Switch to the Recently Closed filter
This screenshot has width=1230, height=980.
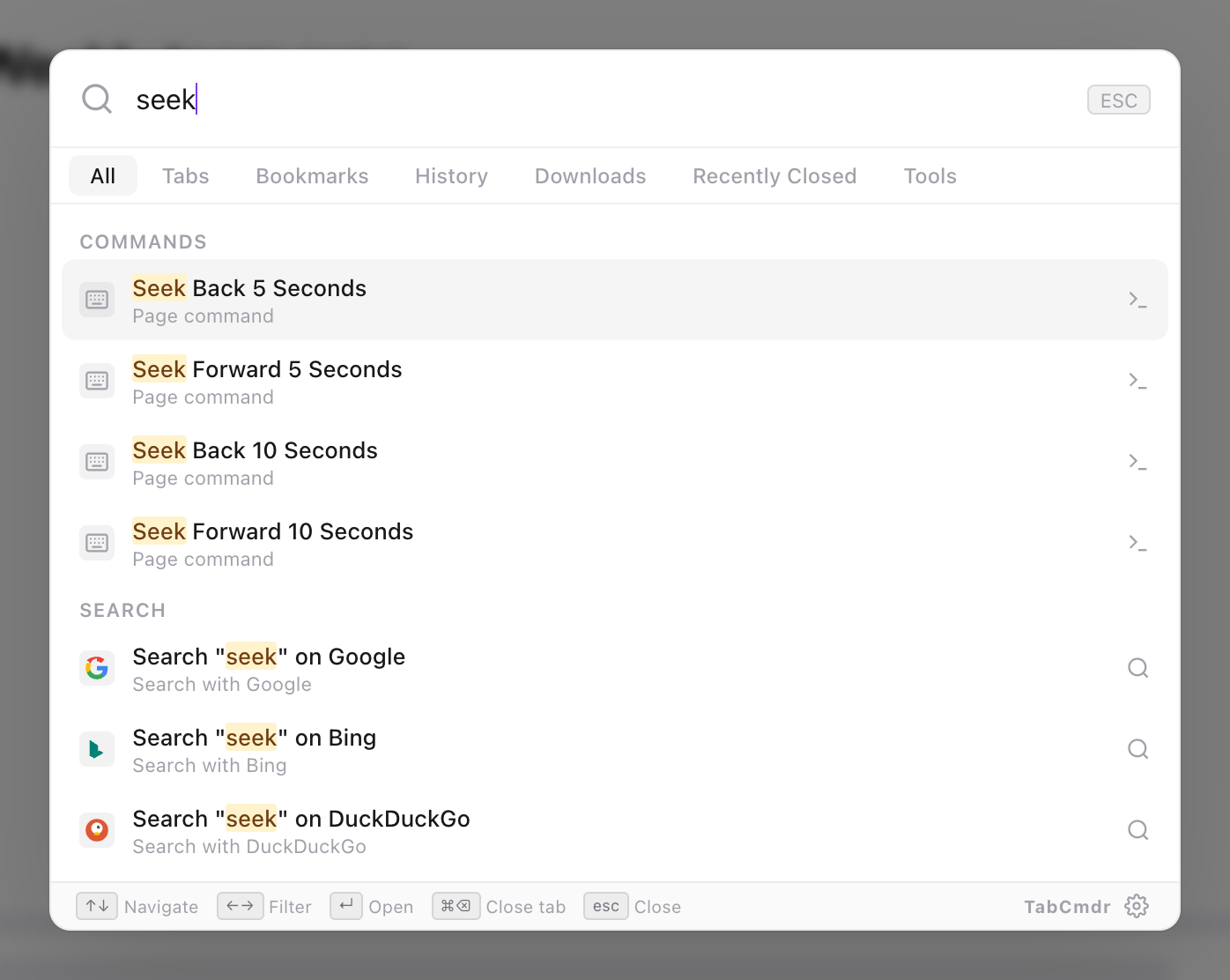pyautogui.click(x=774, y=175)
